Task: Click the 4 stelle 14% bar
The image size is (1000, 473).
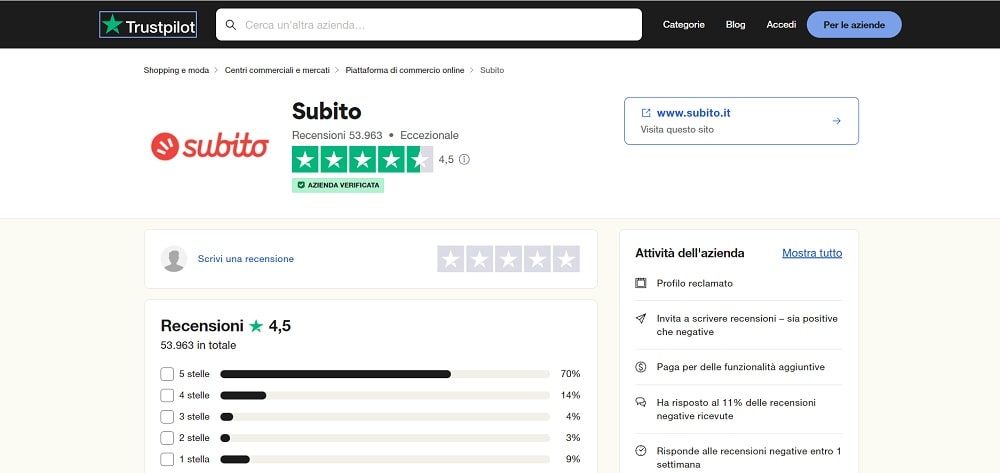Action: (385, 395)
